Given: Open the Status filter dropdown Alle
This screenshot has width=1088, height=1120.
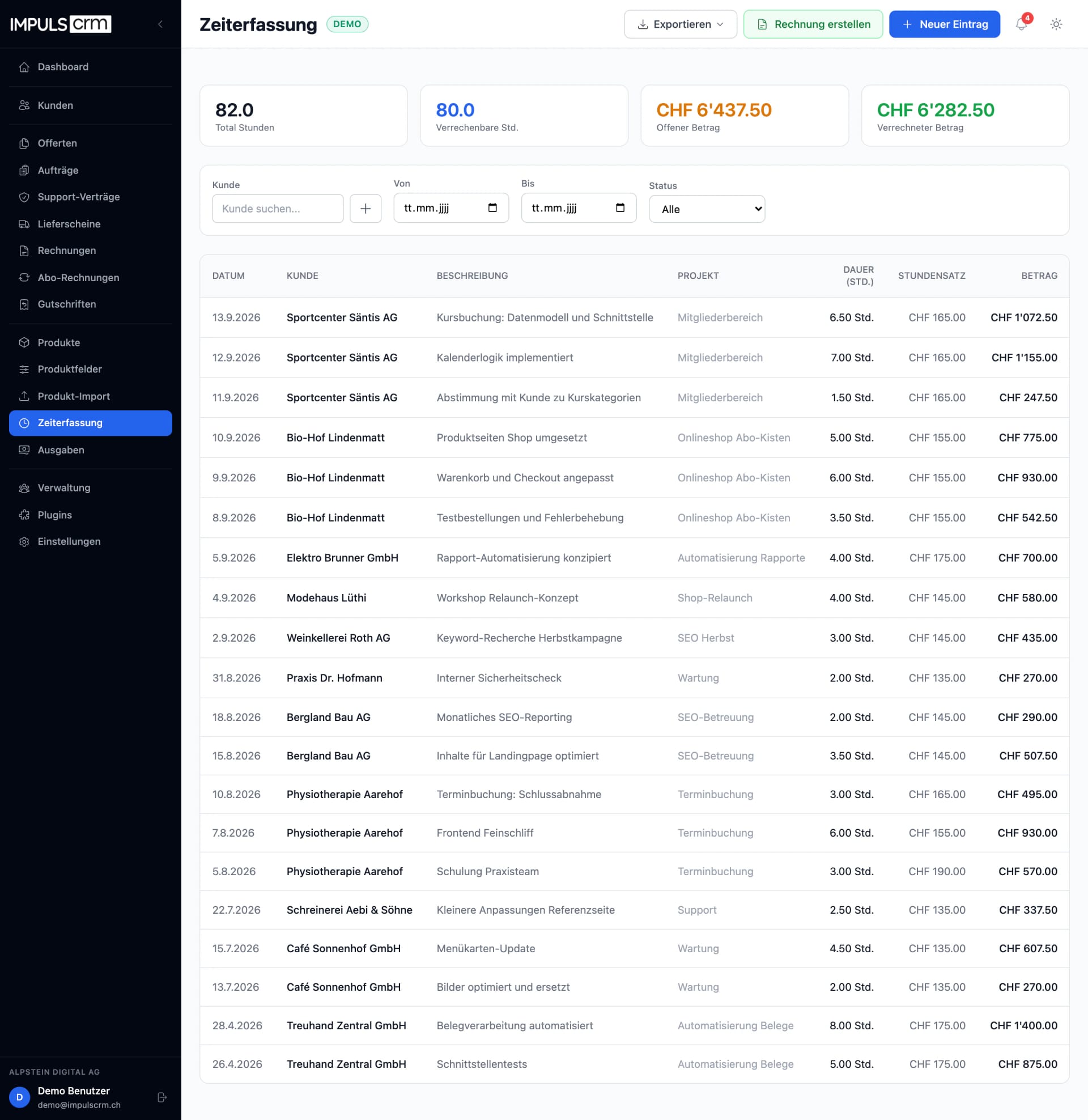Looking at the screenshot, I should coord(707,209).
